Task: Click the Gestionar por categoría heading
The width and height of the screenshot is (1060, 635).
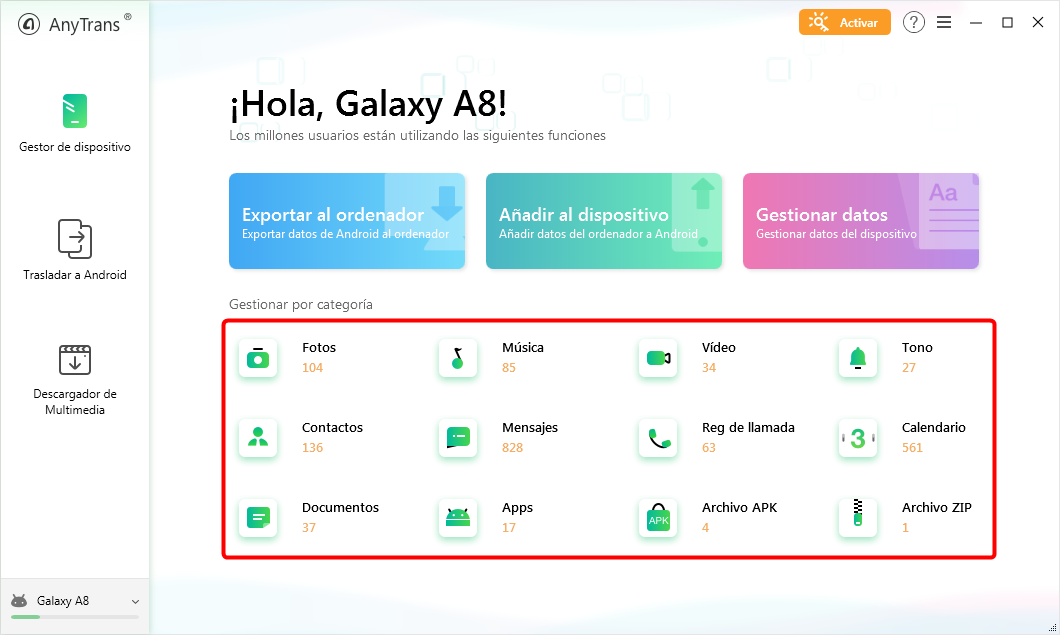Action: pos(301,304)
